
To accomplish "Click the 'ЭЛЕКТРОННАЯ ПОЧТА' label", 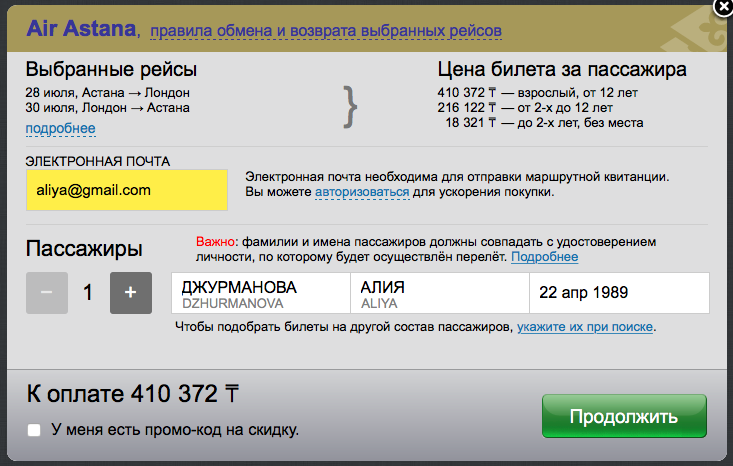I will coord(98,161).
